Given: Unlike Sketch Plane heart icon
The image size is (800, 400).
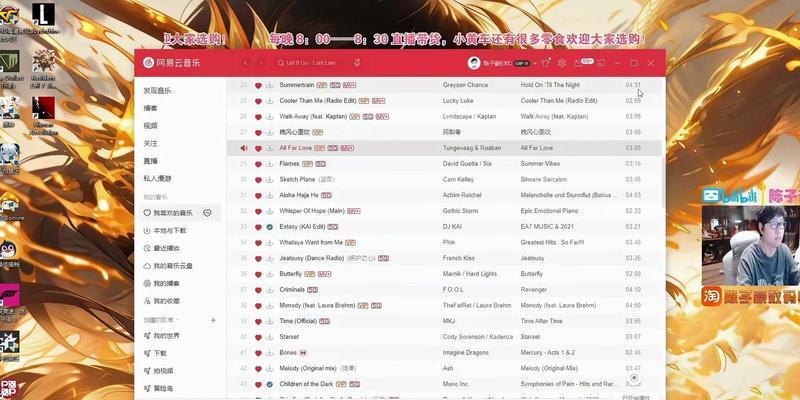Looking at the screenshot, I should click(258, 180).
